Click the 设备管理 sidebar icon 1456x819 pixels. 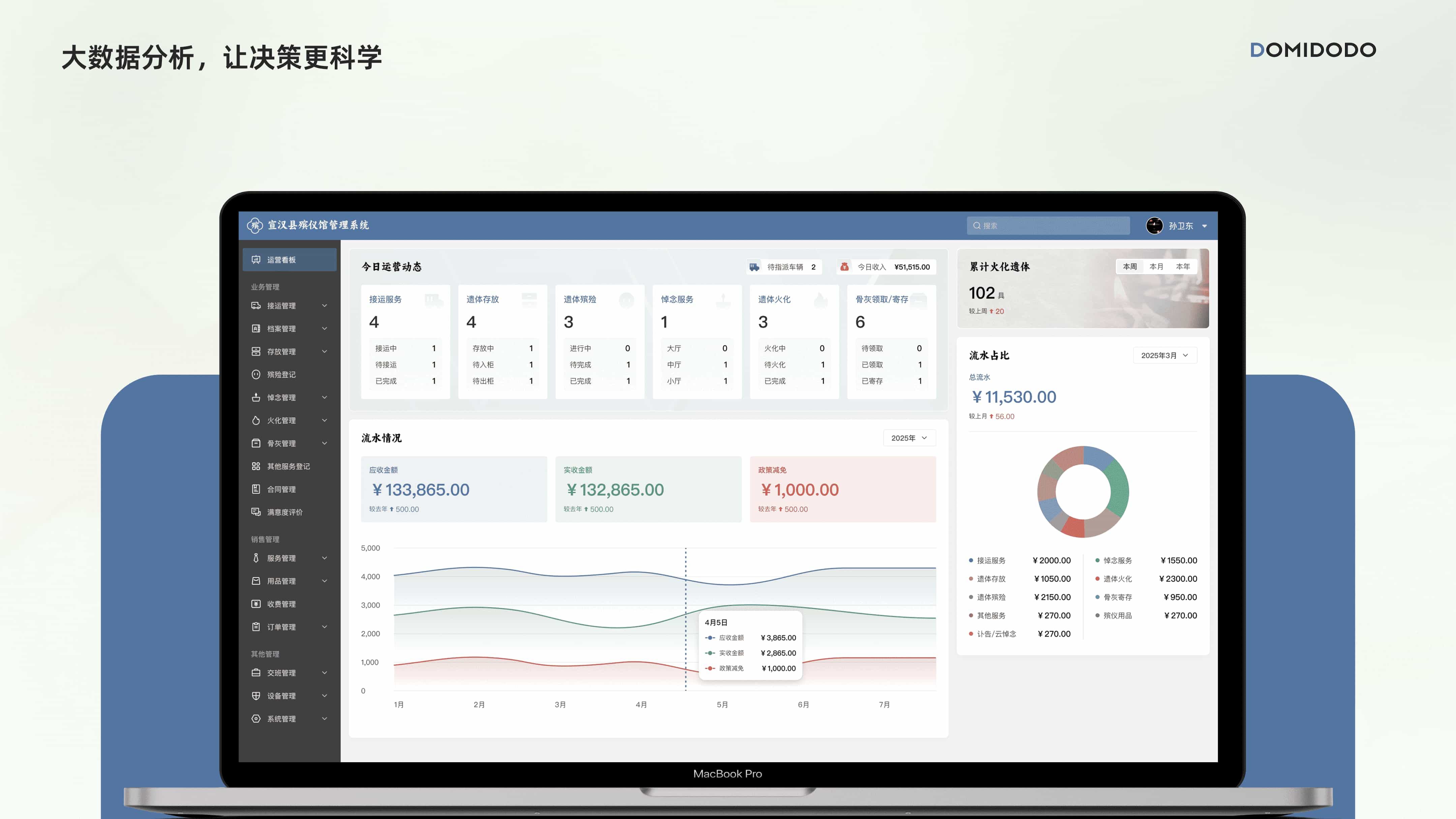[256, 696]
